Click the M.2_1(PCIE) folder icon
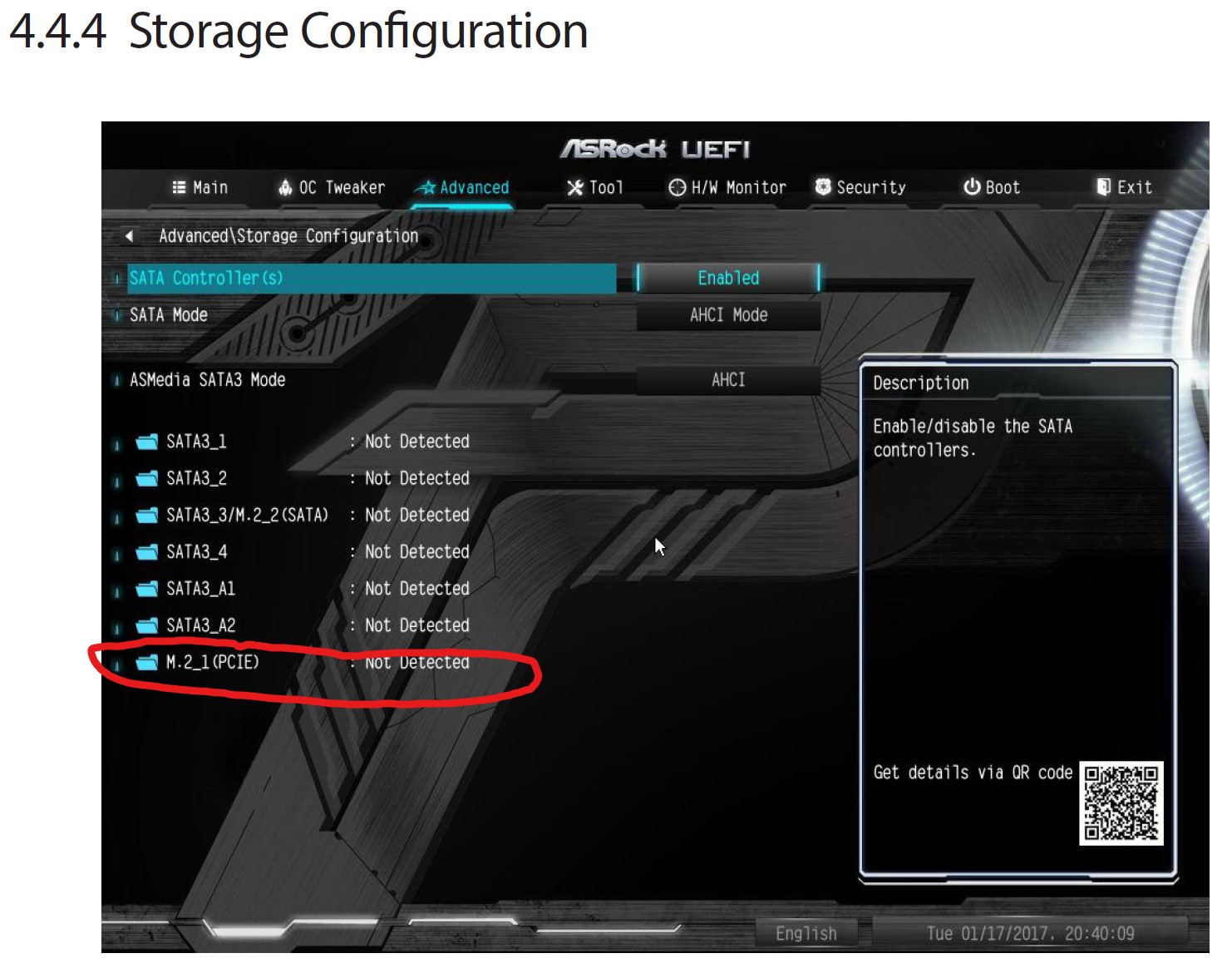 pyautogui.click(x=147, y=662)
